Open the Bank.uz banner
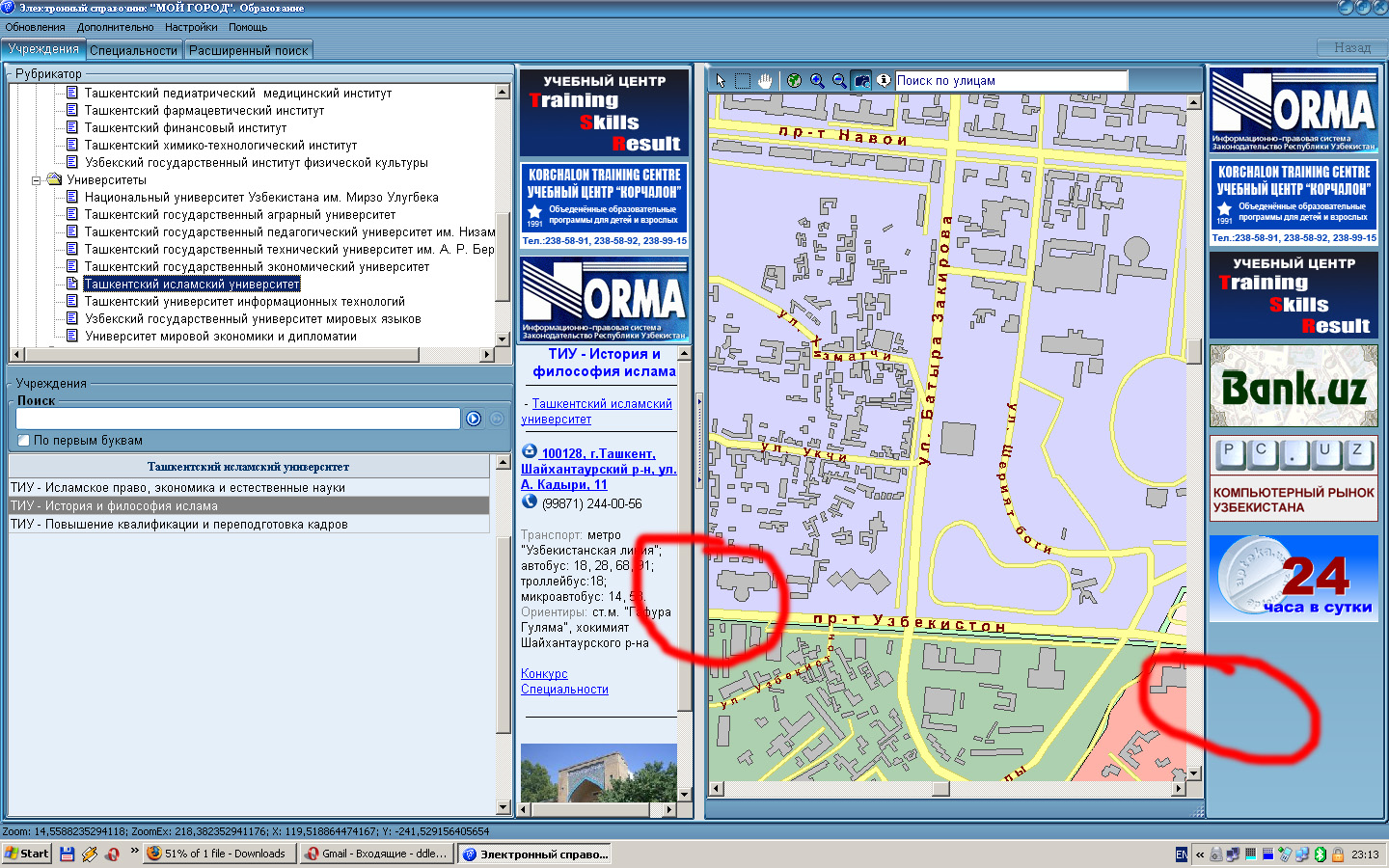Screen dimensions: 1389x868 pos(1294,387)
